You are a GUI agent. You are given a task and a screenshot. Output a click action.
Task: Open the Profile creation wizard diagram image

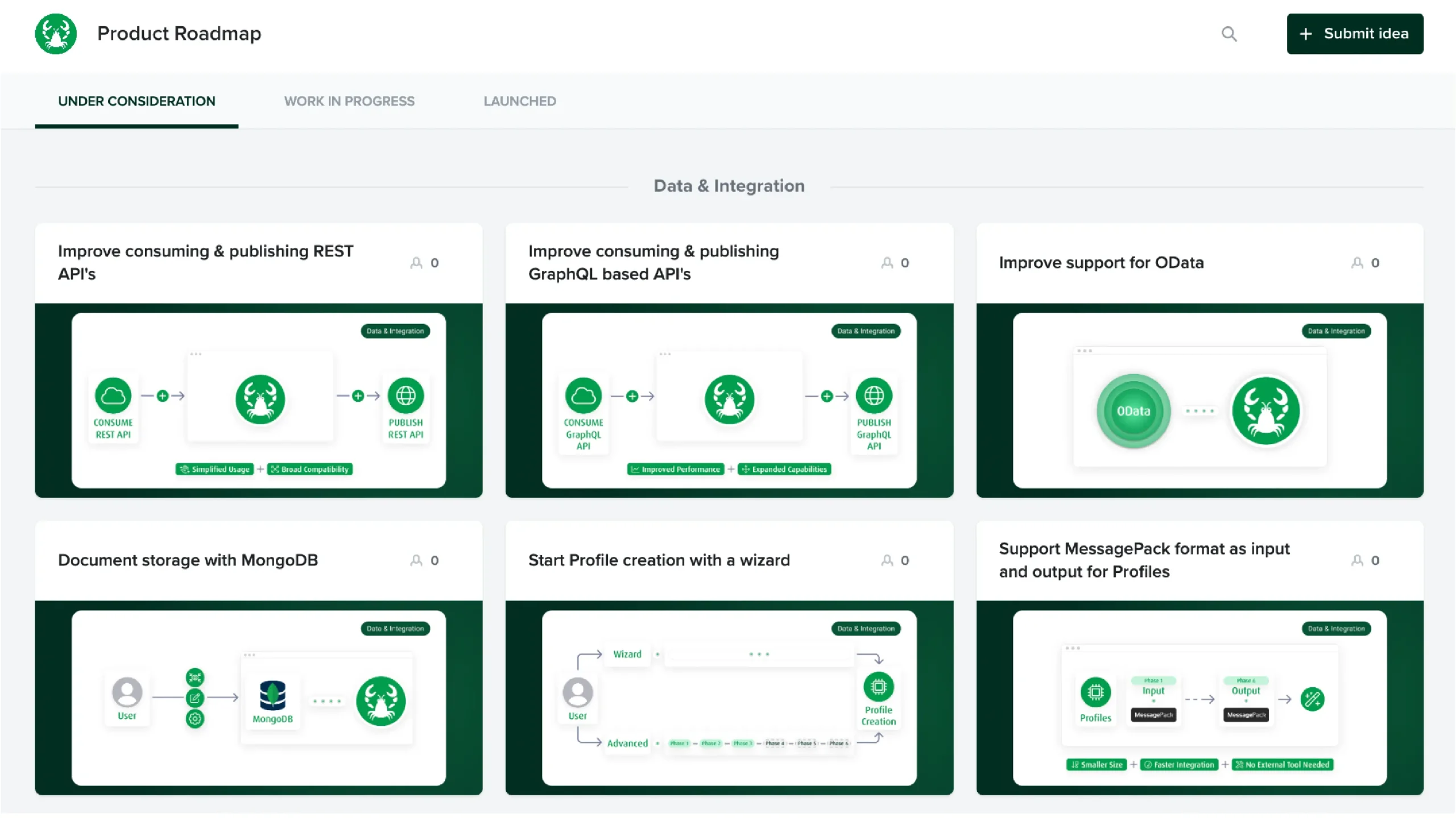point(729,698)
